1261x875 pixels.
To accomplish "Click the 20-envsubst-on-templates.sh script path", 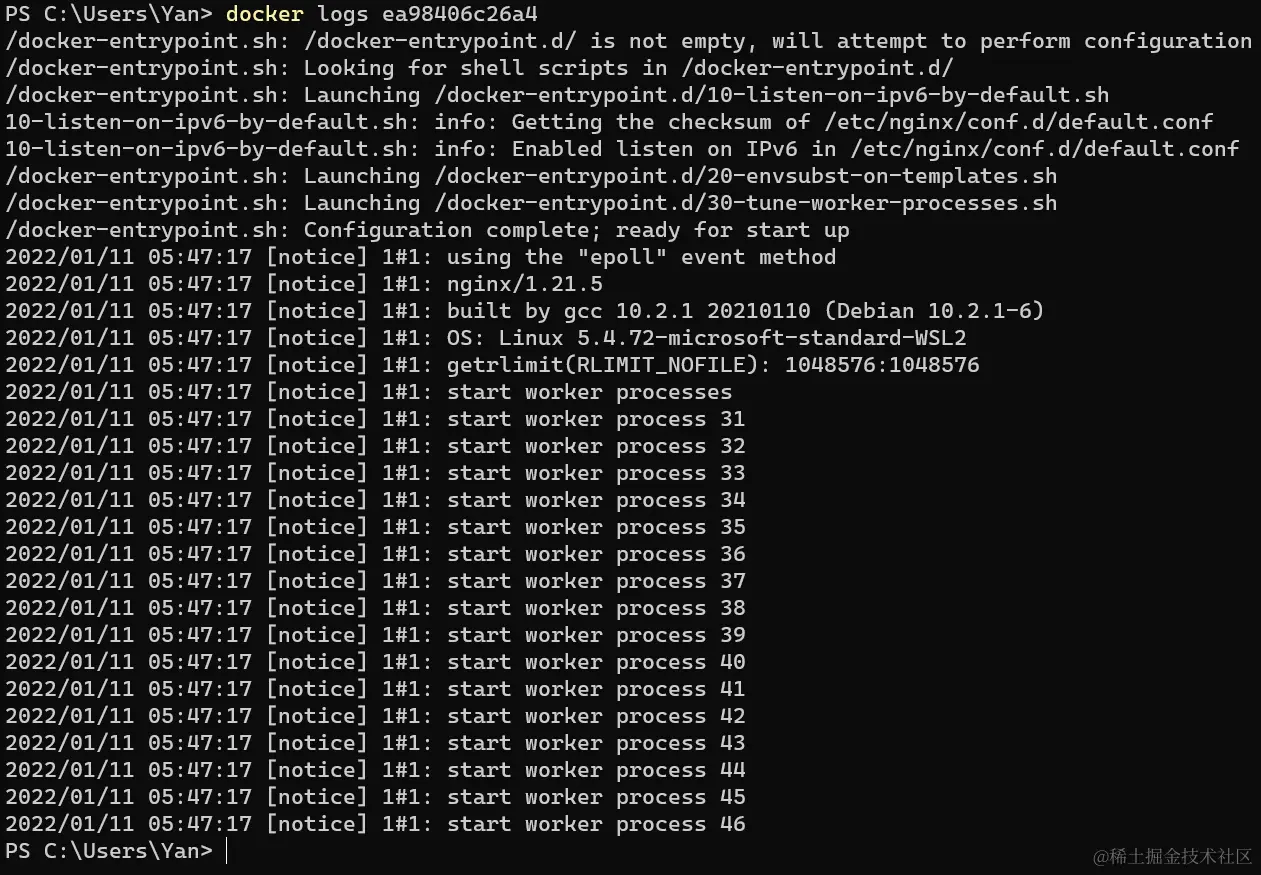I will click(x=752, y=176).
